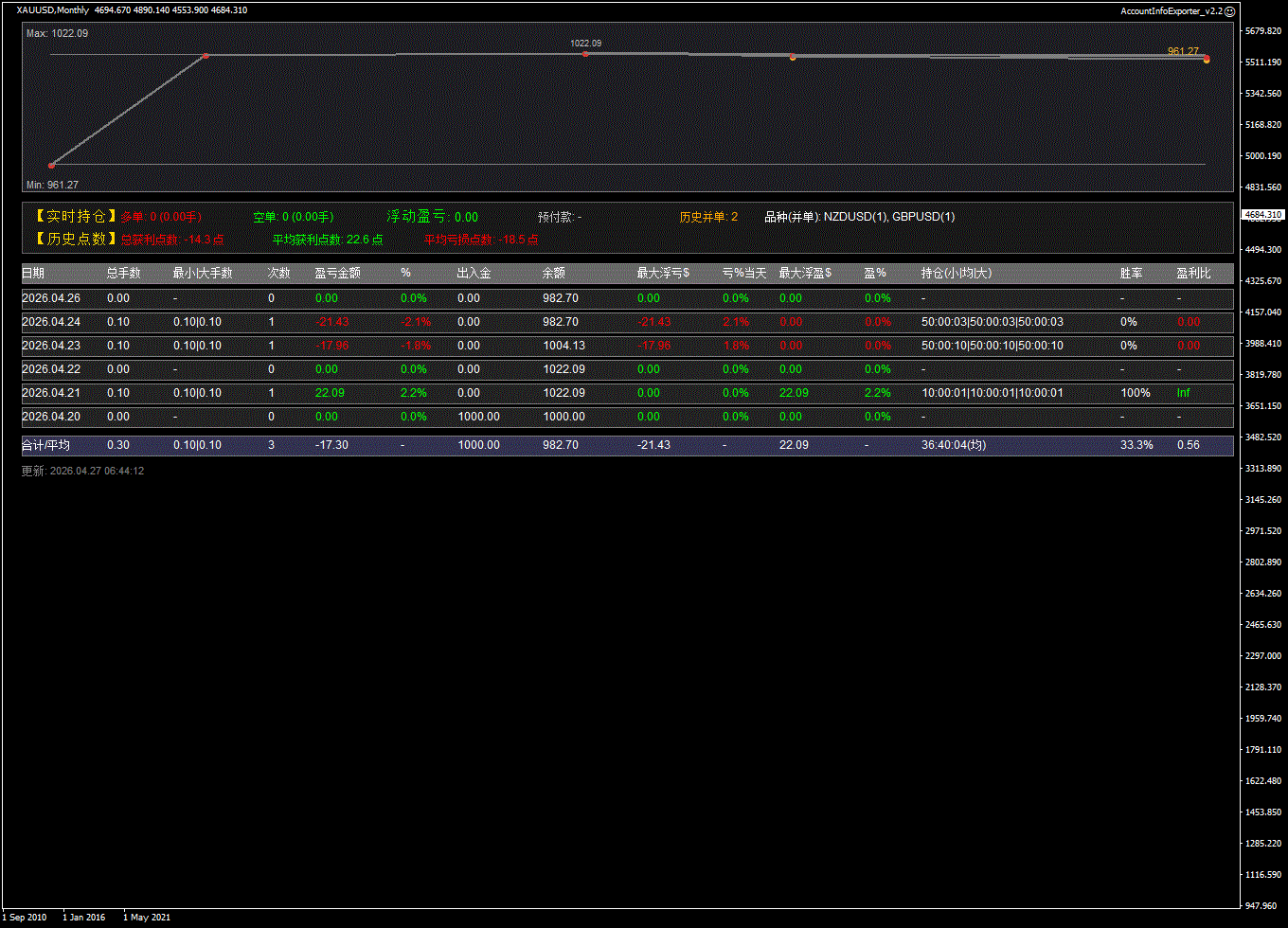Click the AccountInfoExporter_v2.2 expert label
Screen dimensions: 1288x928
(1172, 11)
